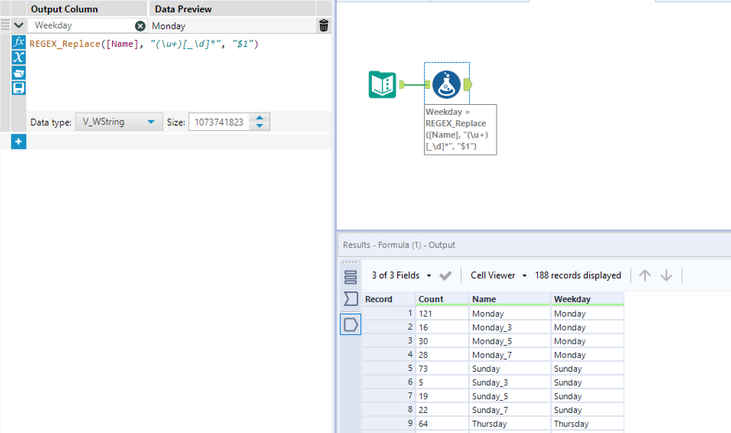731x433 pixels.
Task: Select cell Sunday_7 in Name column
Action: click(x=510, y=410)
